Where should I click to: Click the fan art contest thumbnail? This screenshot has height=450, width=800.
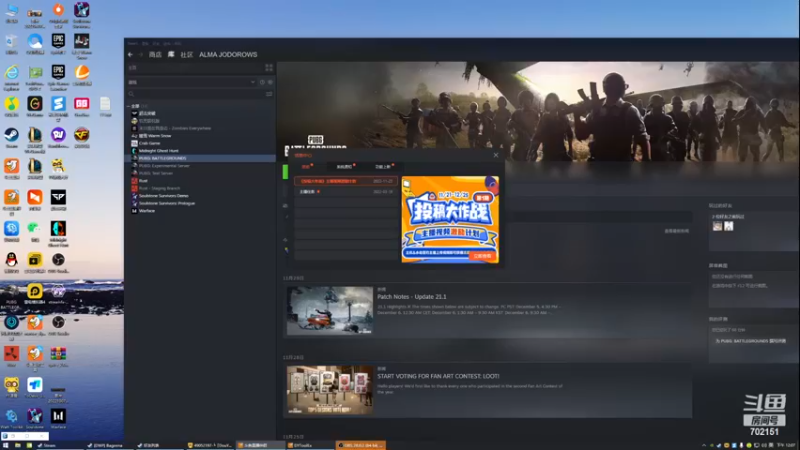pos(330,390)
